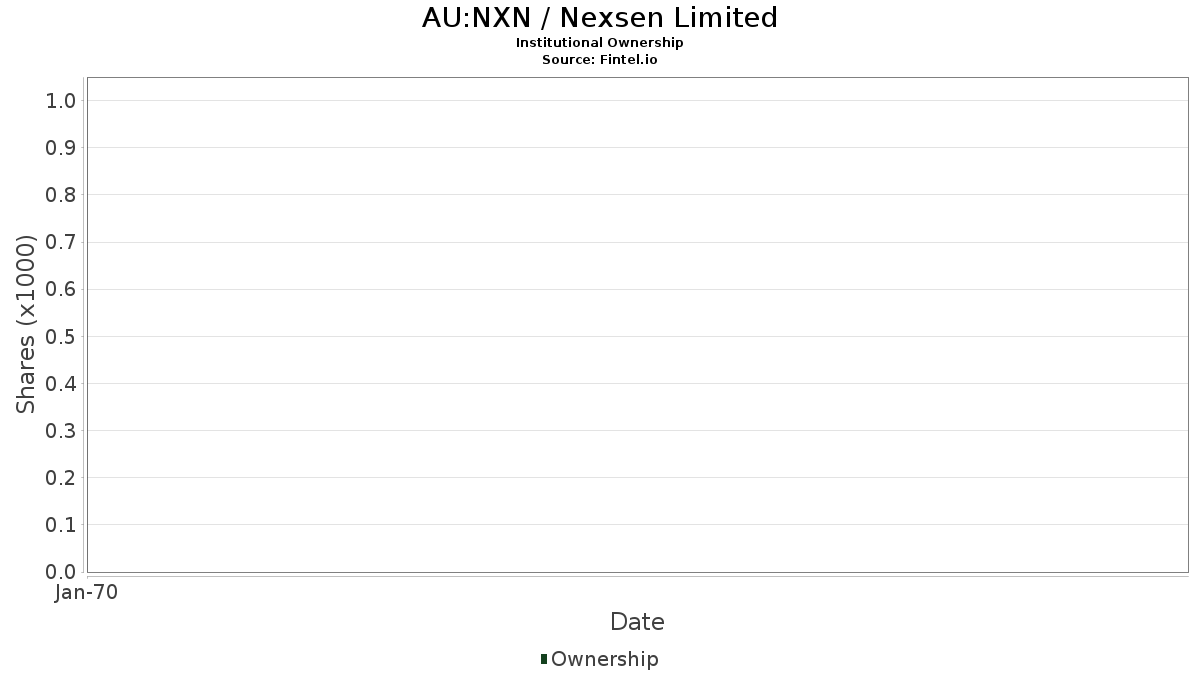Toggle the Ownership series legend label
The width and height of the screenshot is (1200, 675).
(x=604, y=660)
